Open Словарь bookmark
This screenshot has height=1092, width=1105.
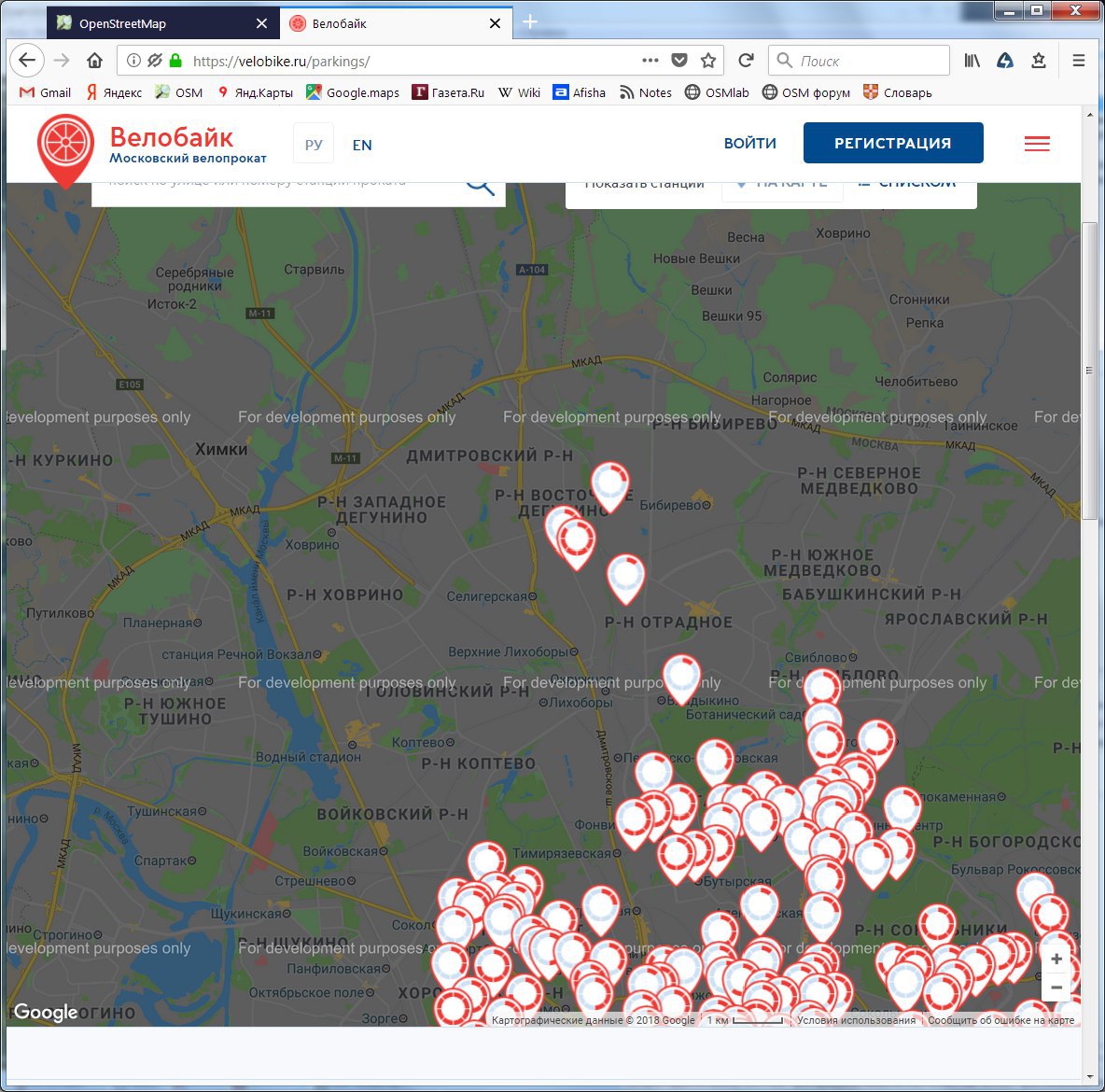point(898,92)
